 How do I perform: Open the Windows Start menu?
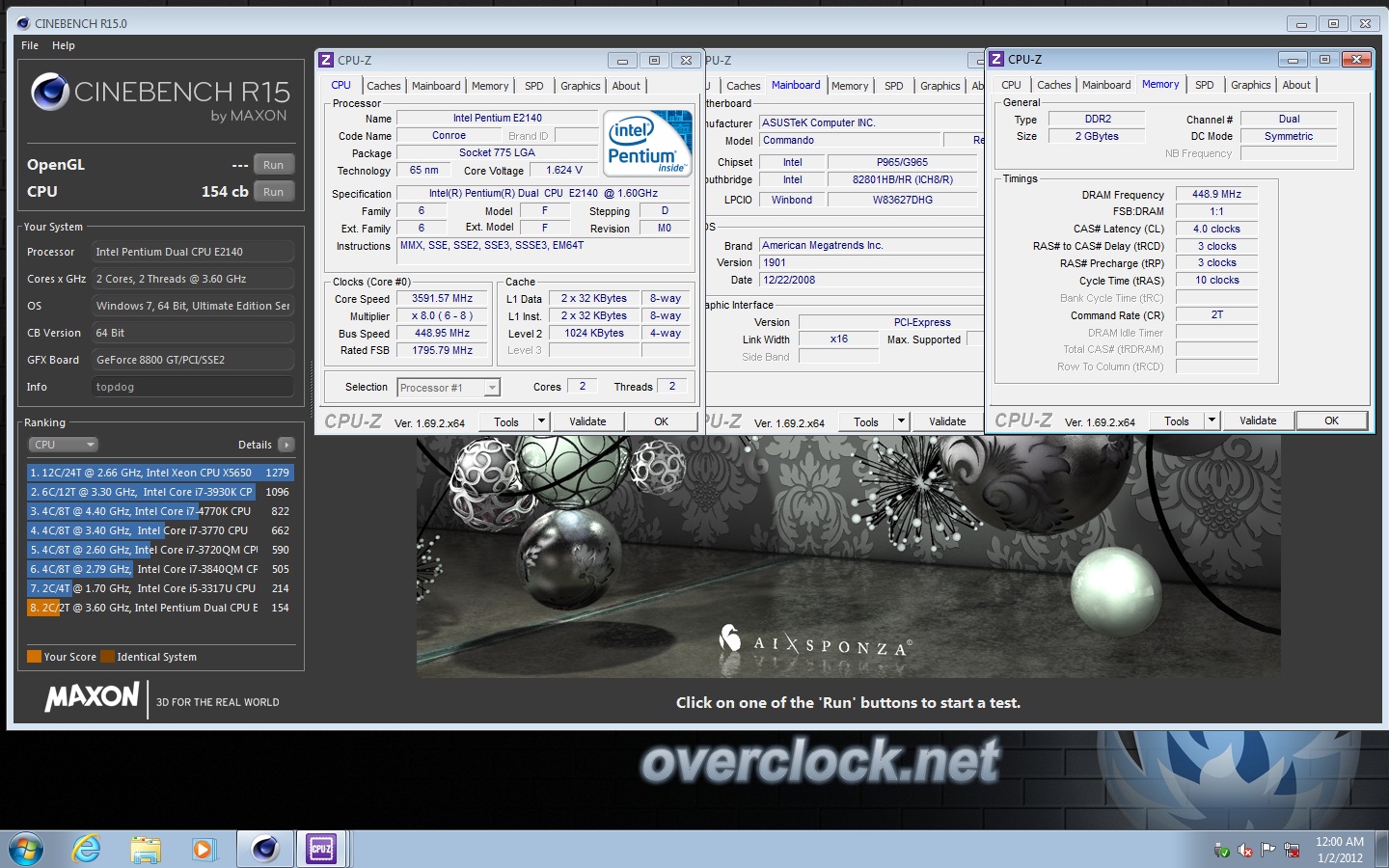[26, 849]
